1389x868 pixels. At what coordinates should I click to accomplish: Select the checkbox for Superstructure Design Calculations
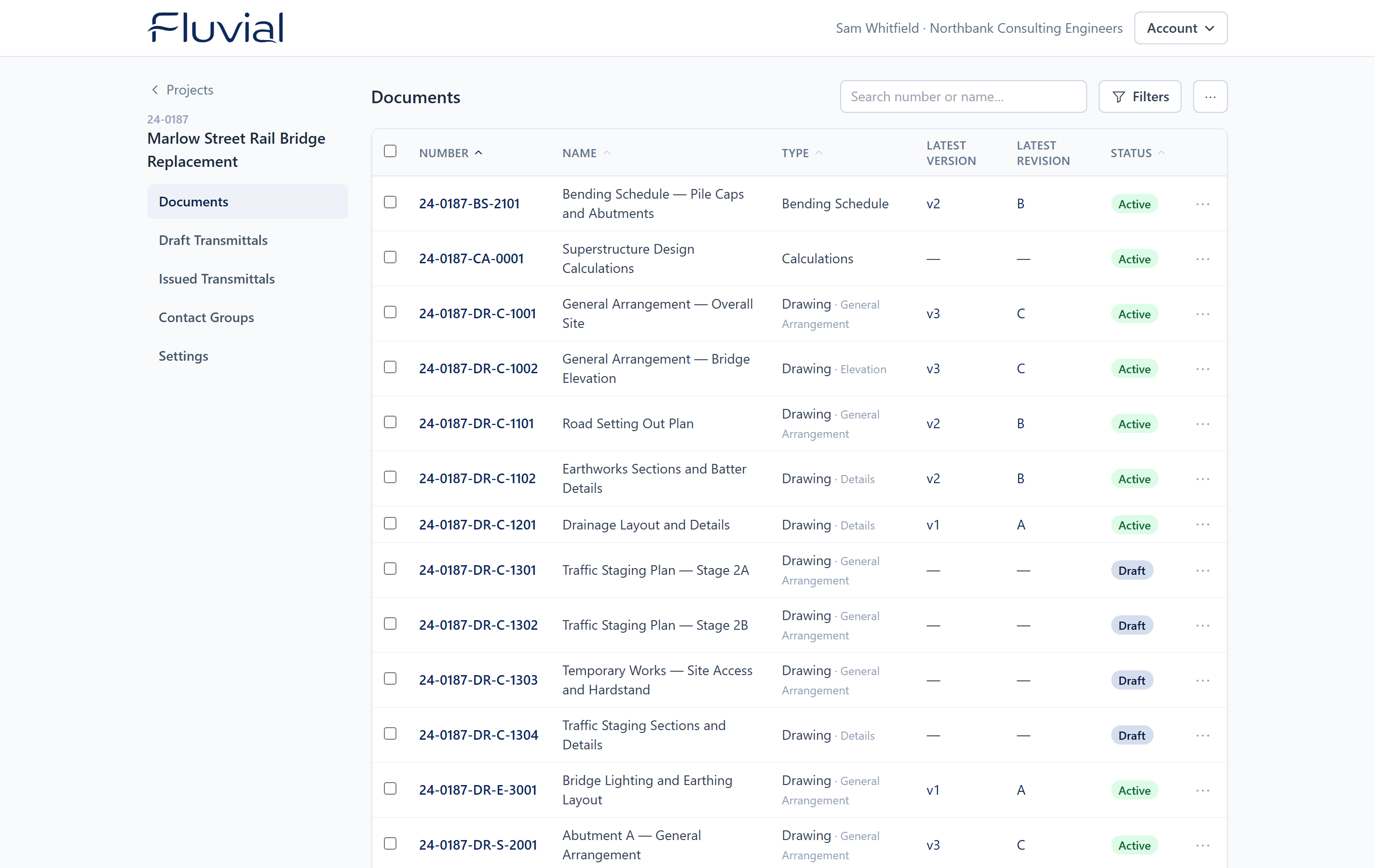click(390, 257)
